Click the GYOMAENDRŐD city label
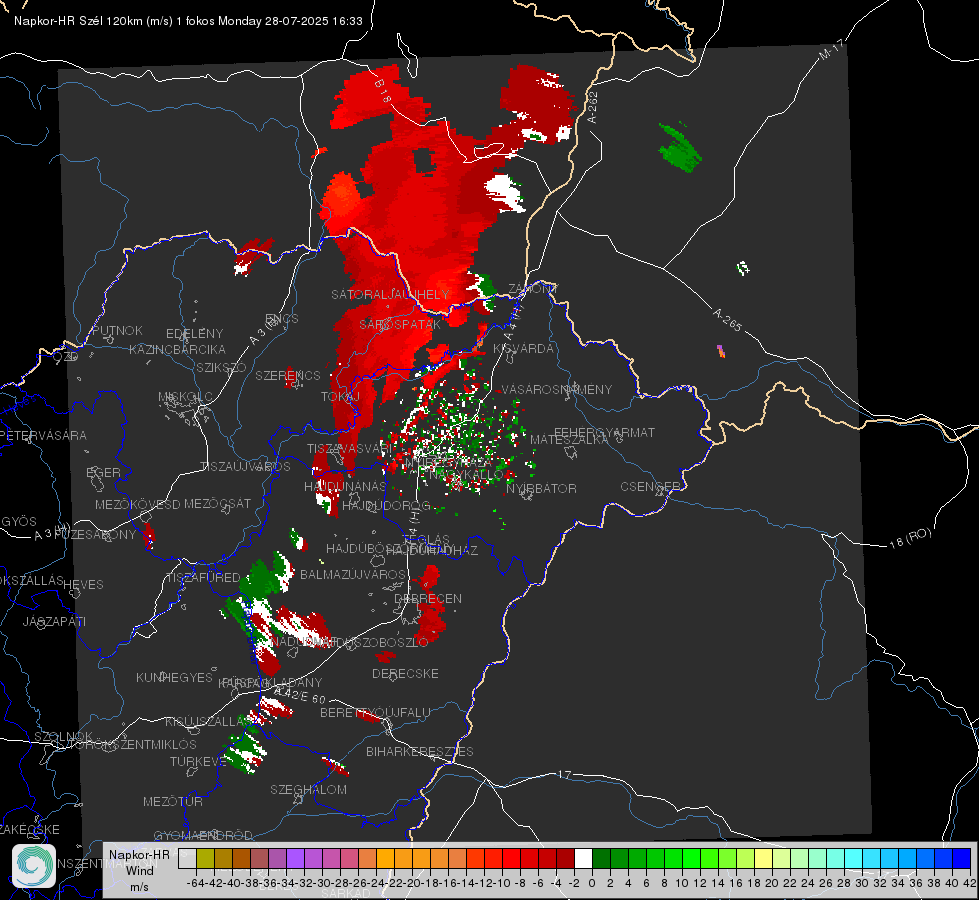 pyautogui.click(x=203, y=835)
